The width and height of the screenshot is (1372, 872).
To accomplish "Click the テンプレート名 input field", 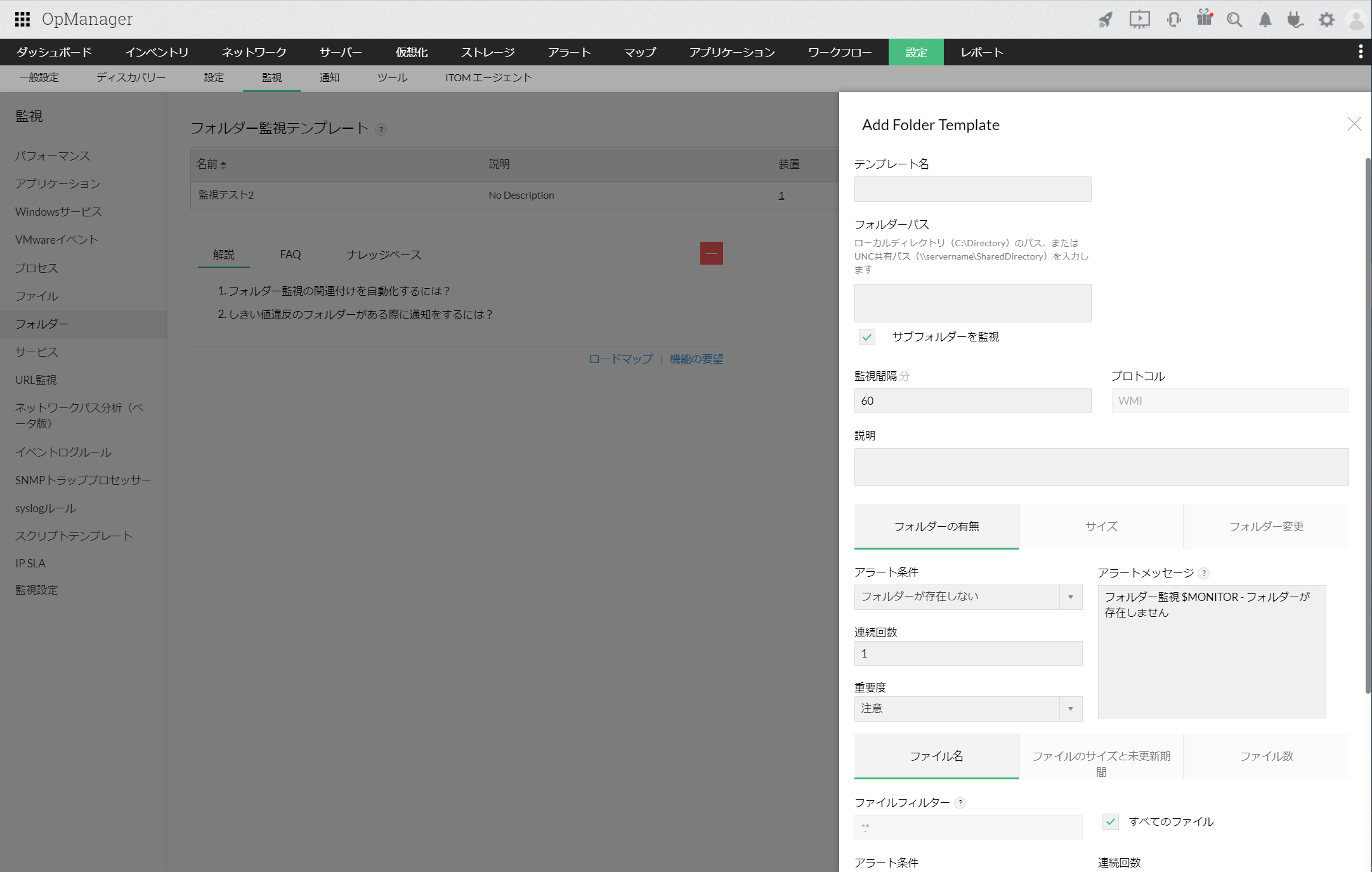I will coord(972,189).
